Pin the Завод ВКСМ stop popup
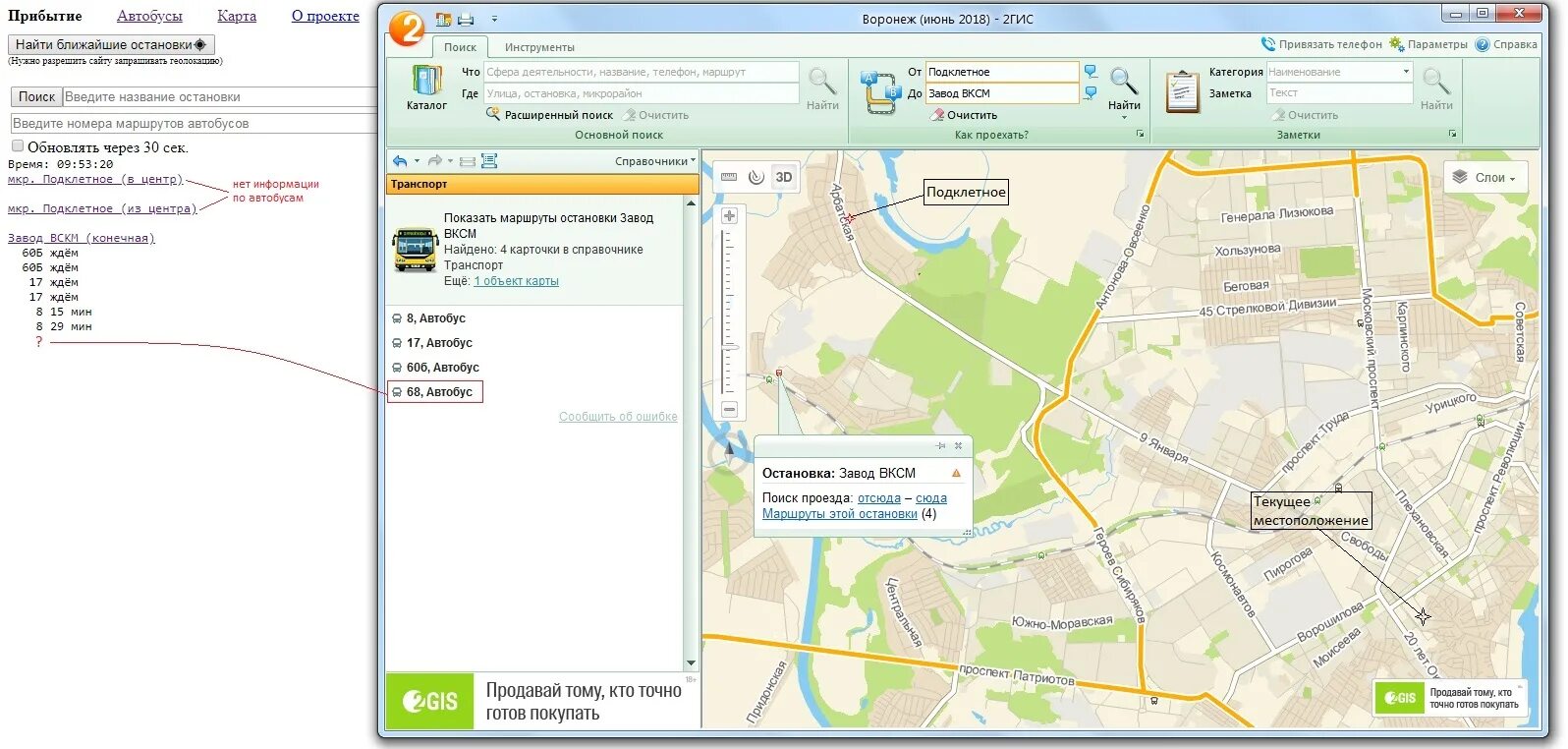Viewport: 1568px width, 749px height. pos(940,446)
